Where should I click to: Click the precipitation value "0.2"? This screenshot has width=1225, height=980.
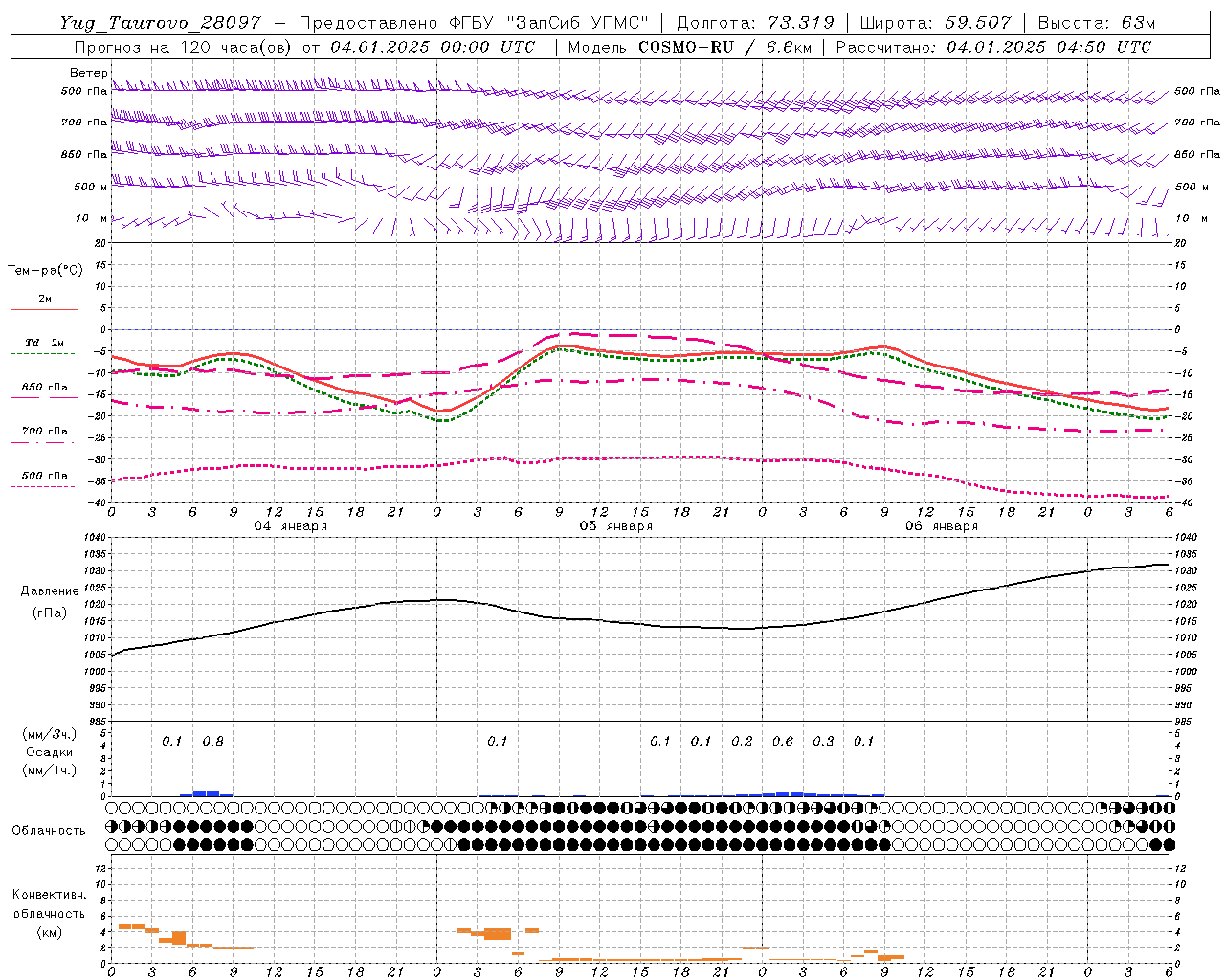(x=742, y=742)
